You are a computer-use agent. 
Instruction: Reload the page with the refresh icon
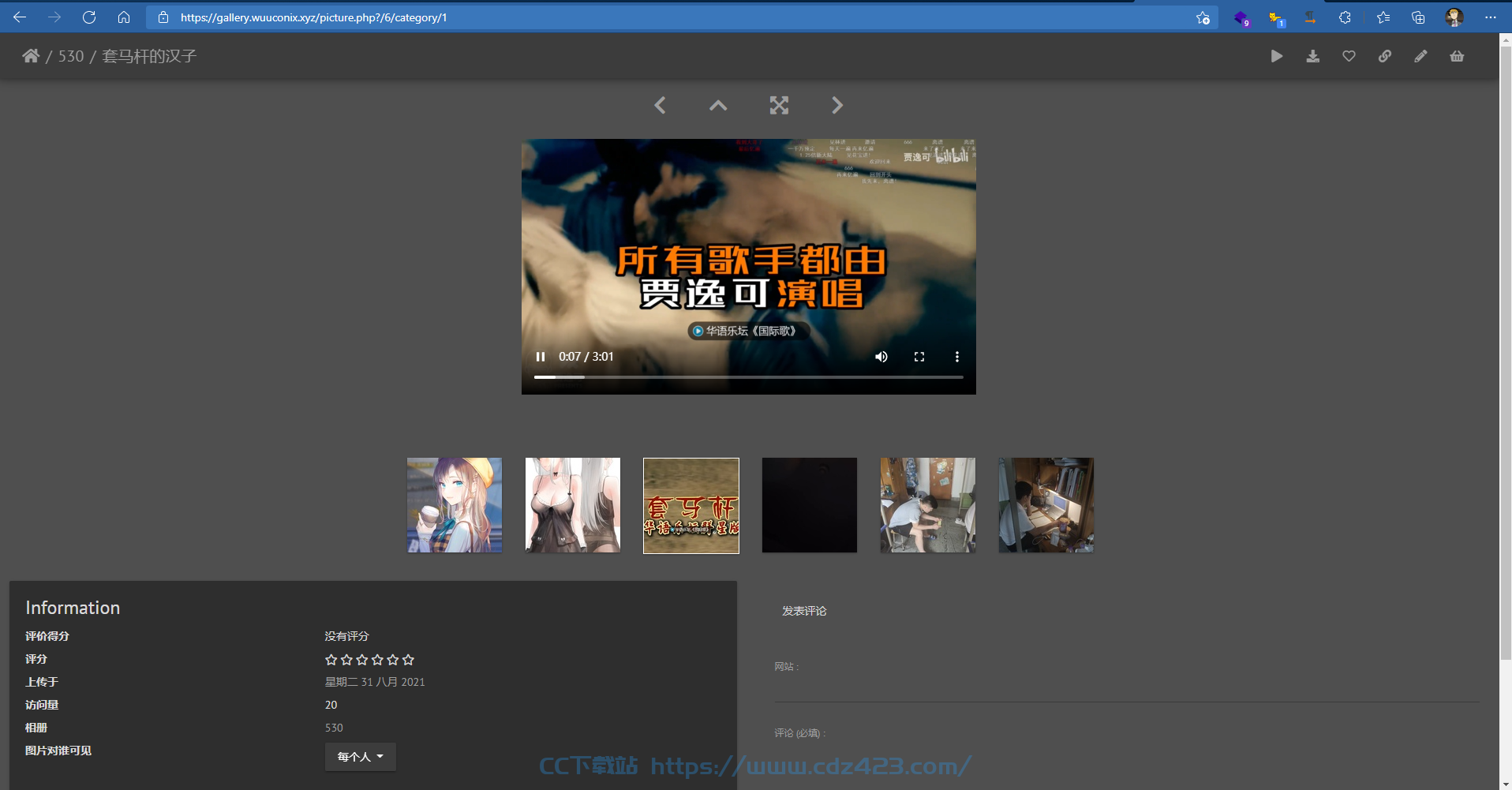(x=89, y=17)
